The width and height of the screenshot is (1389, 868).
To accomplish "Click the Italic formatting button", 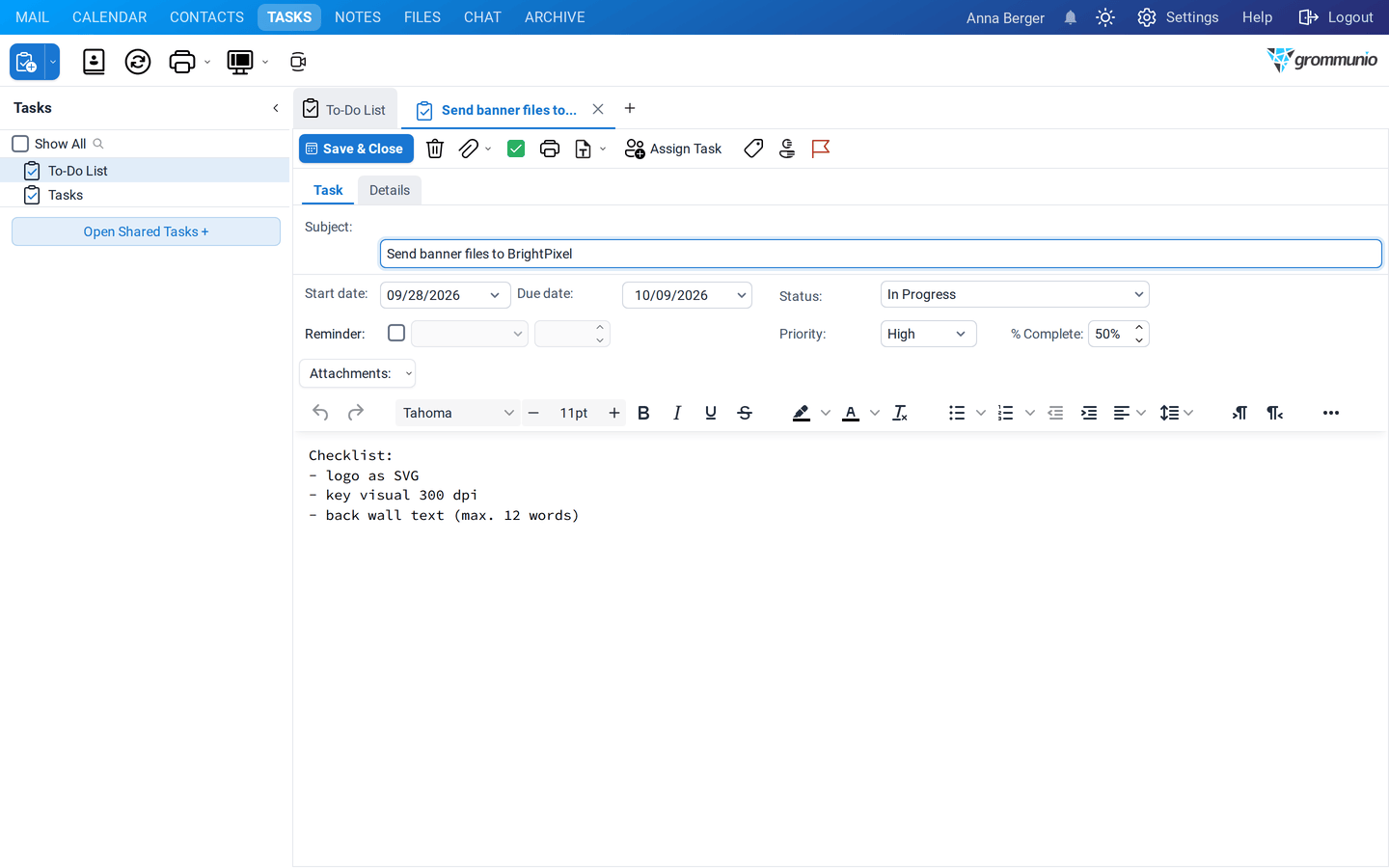I will click(x=677, y=413).
